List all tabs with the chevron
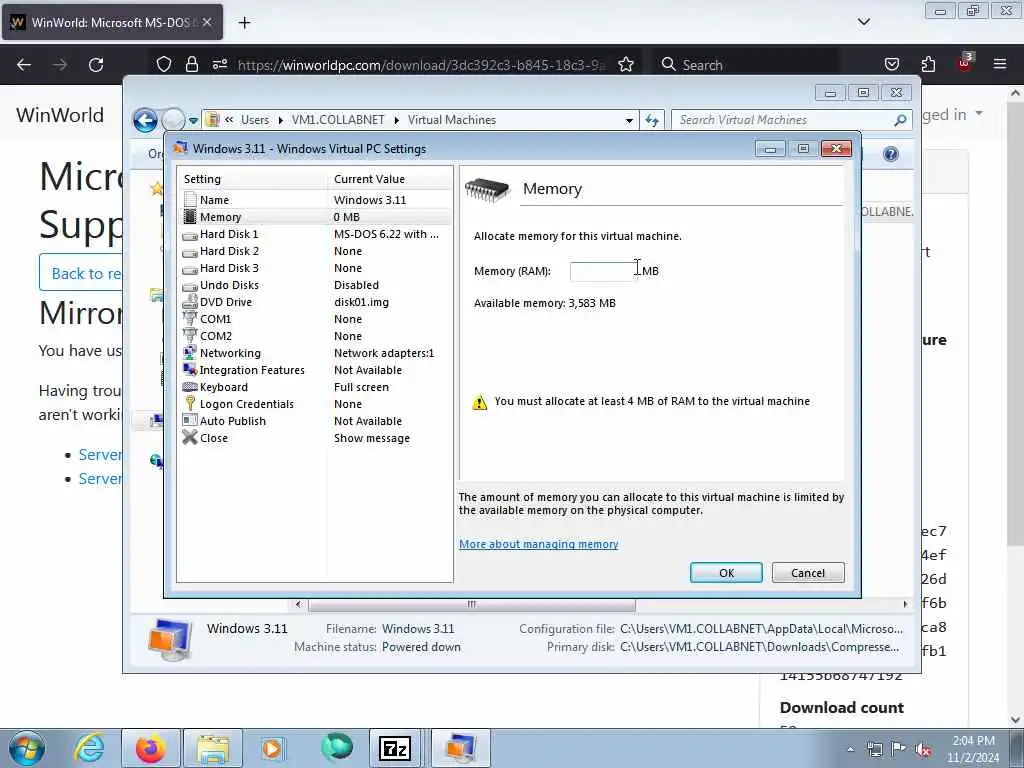1024x768 pixels. [x=863, y=22]
